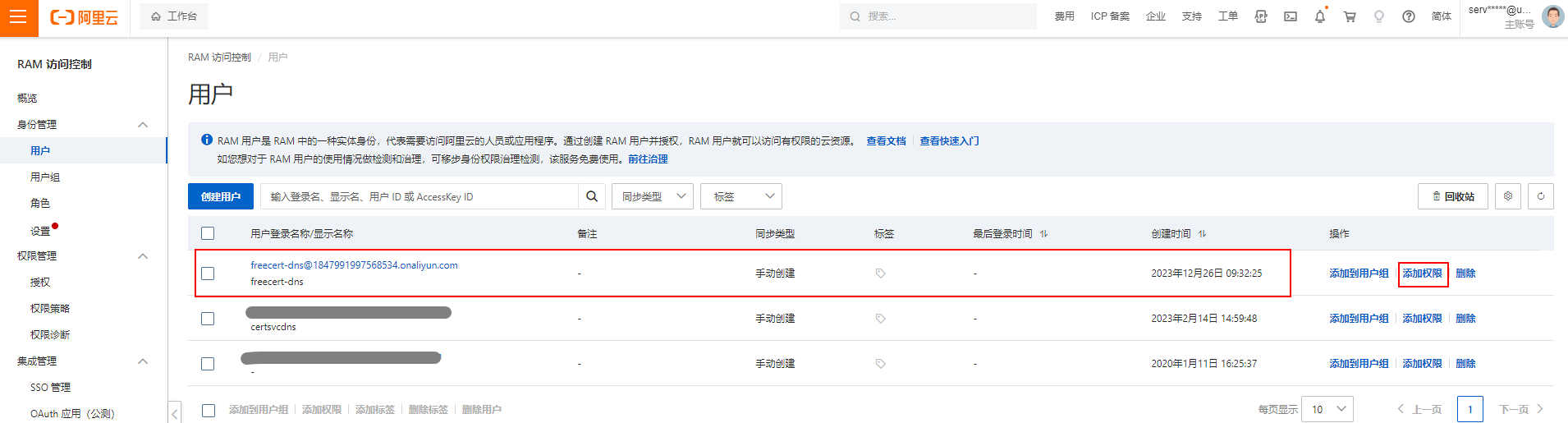This screenshot has width=1568, height=423.
Task: Click 添加权限 for freecert-dns
Action: [1422, 274]
